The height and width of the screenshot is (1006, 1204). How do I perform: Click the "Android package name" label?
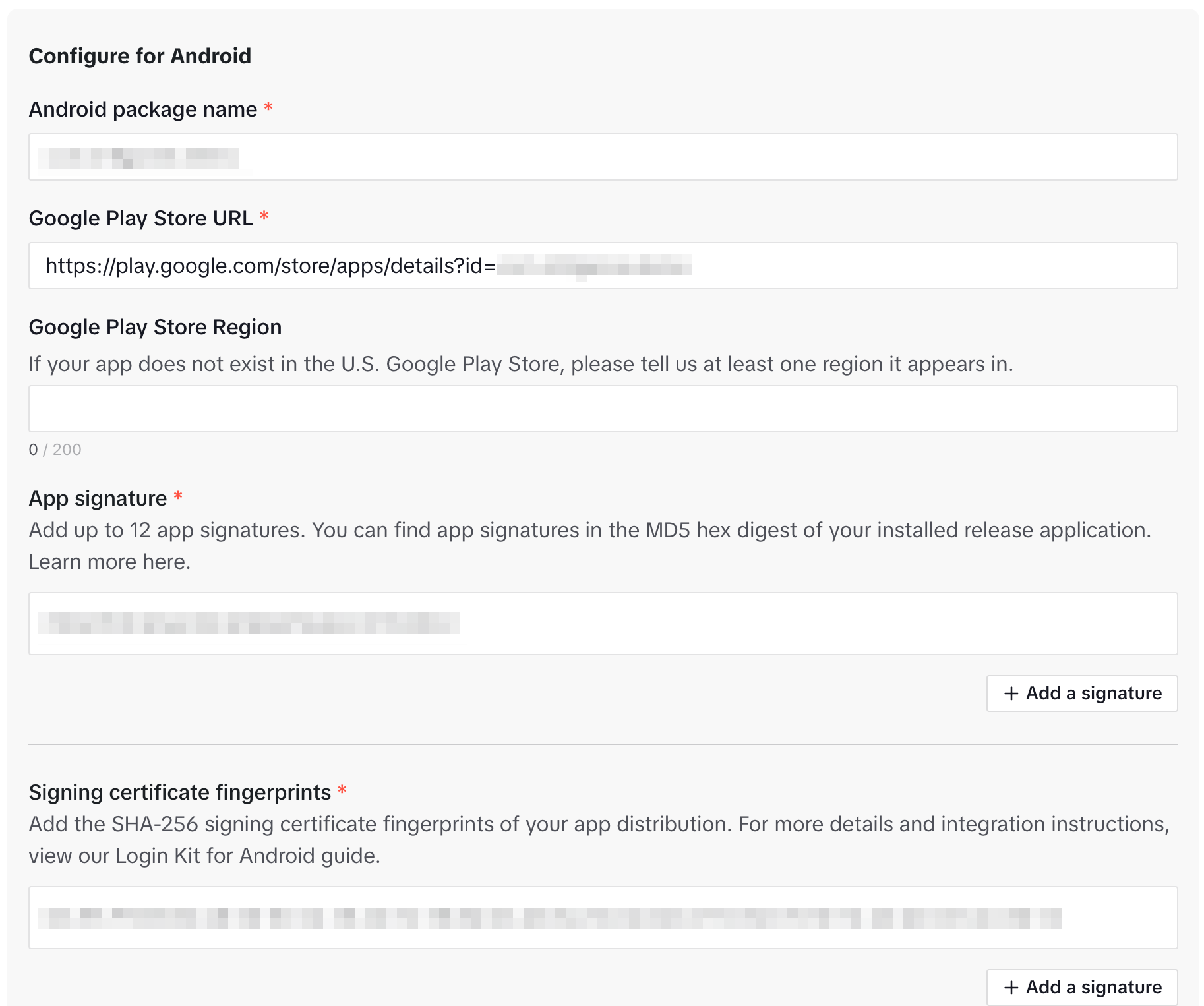click(143, 109)
